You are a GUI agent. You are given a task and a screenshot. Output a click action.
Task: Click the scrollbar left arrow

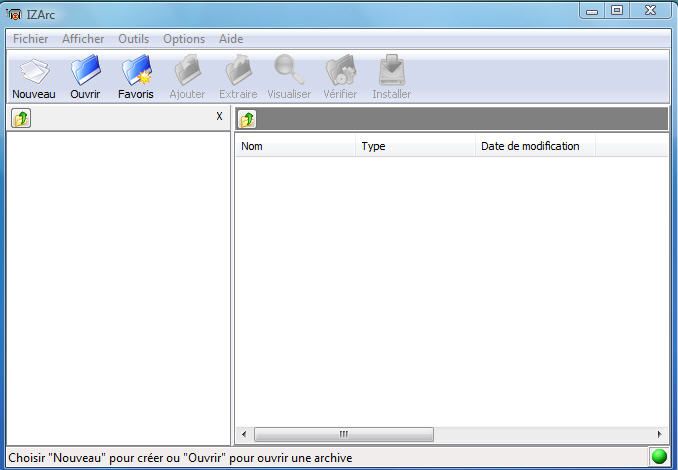click(244, 434)
